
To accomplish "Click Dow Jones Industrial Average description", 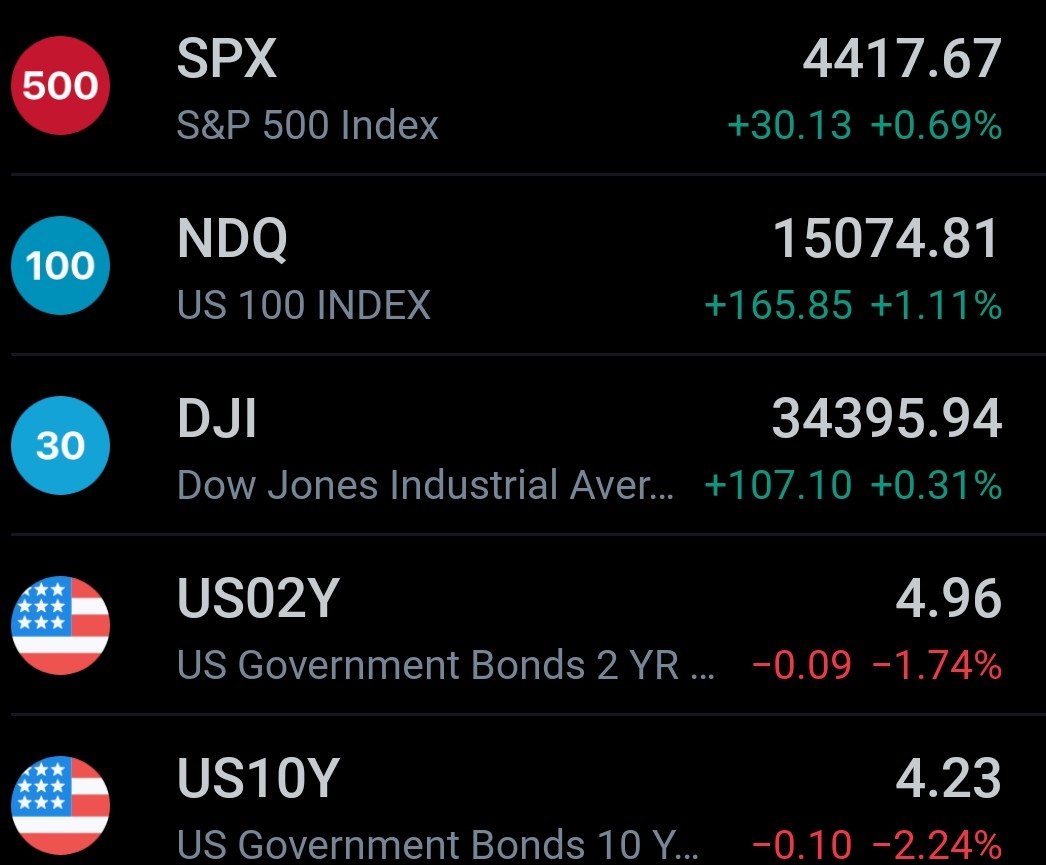I will tap(425, 486).
